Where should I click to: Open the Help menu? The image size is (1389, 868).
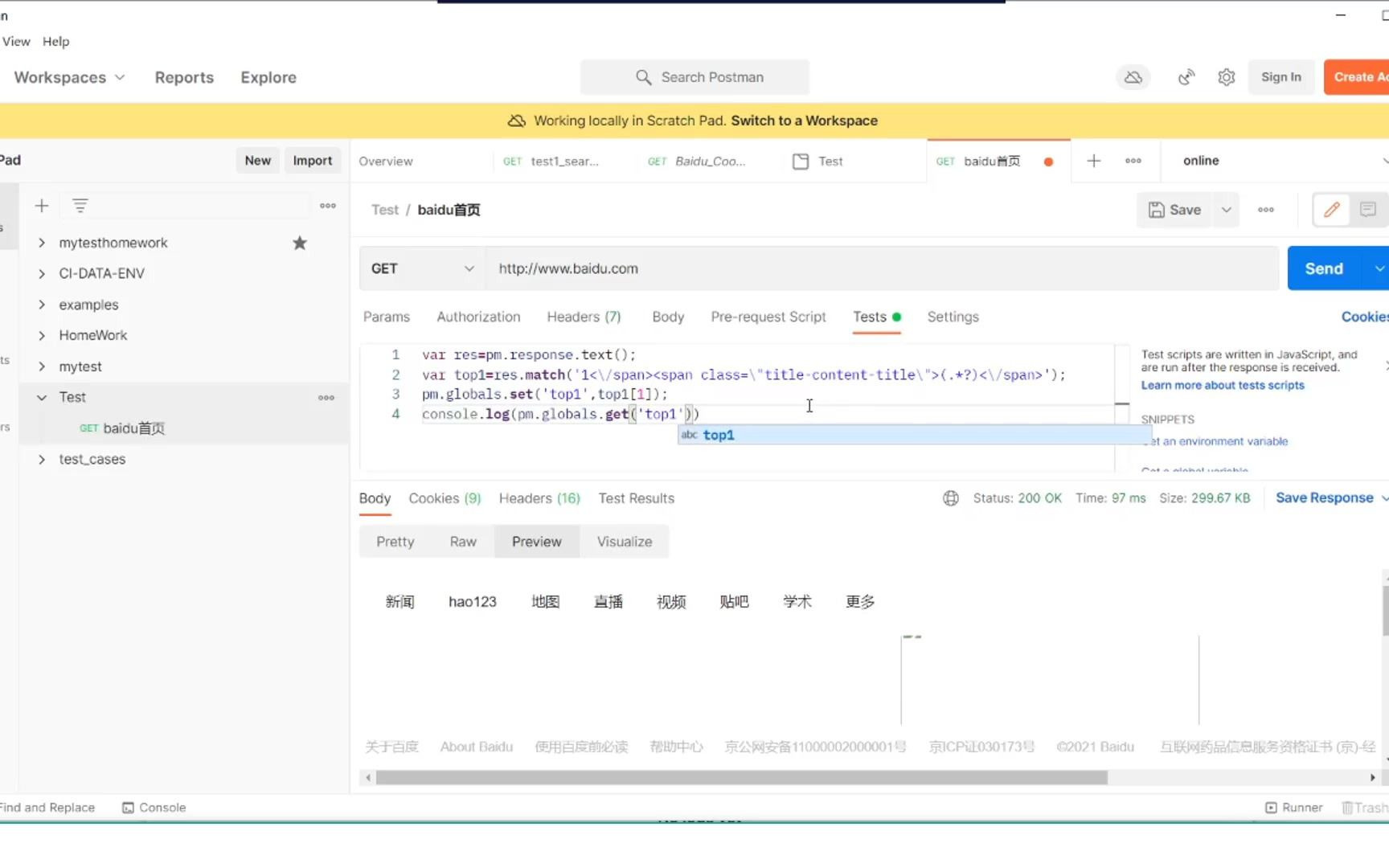pyautogui.click(x=55, y=41)
